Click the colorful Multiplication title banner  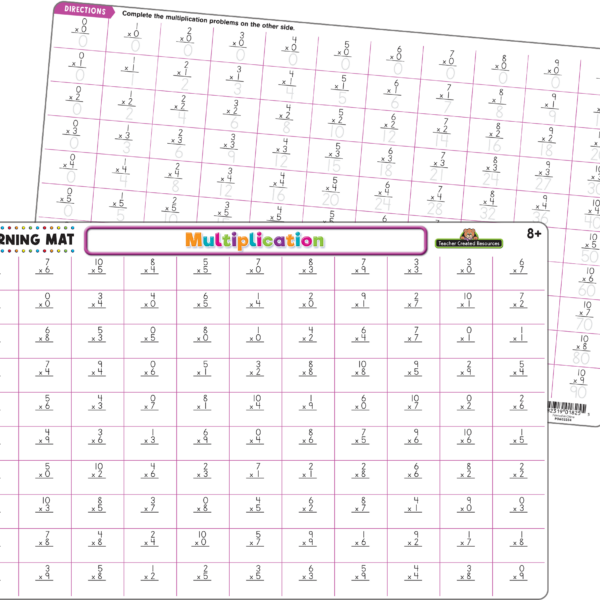[x=255, y=241]
